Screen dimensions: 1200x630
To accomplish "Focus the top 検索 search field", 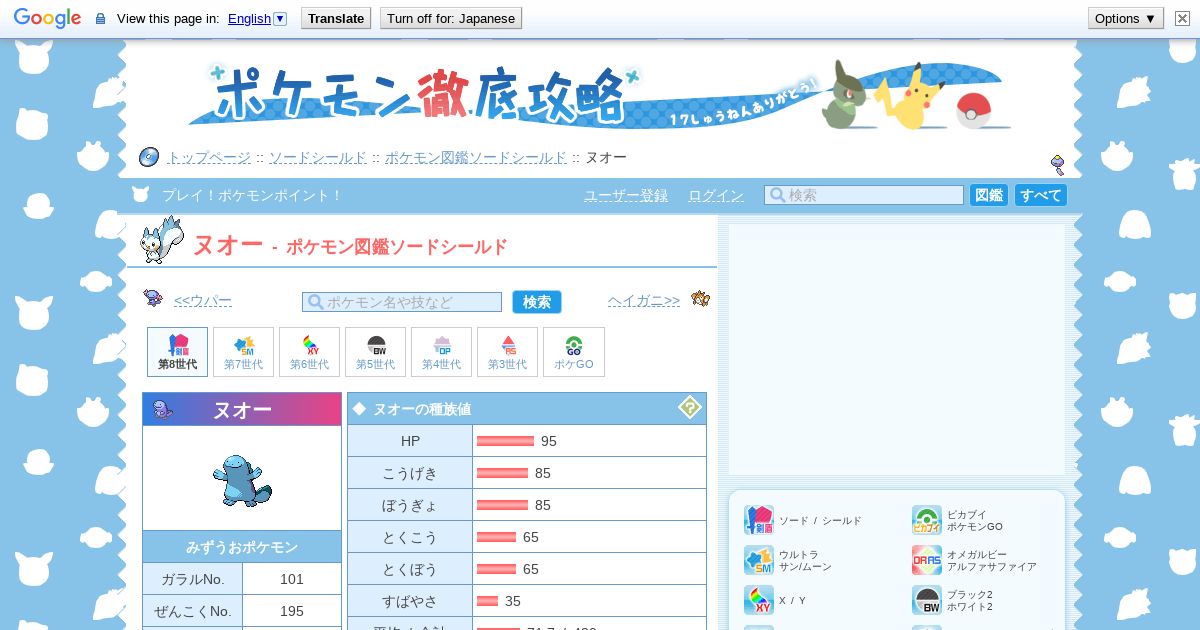I will (864, 195).
